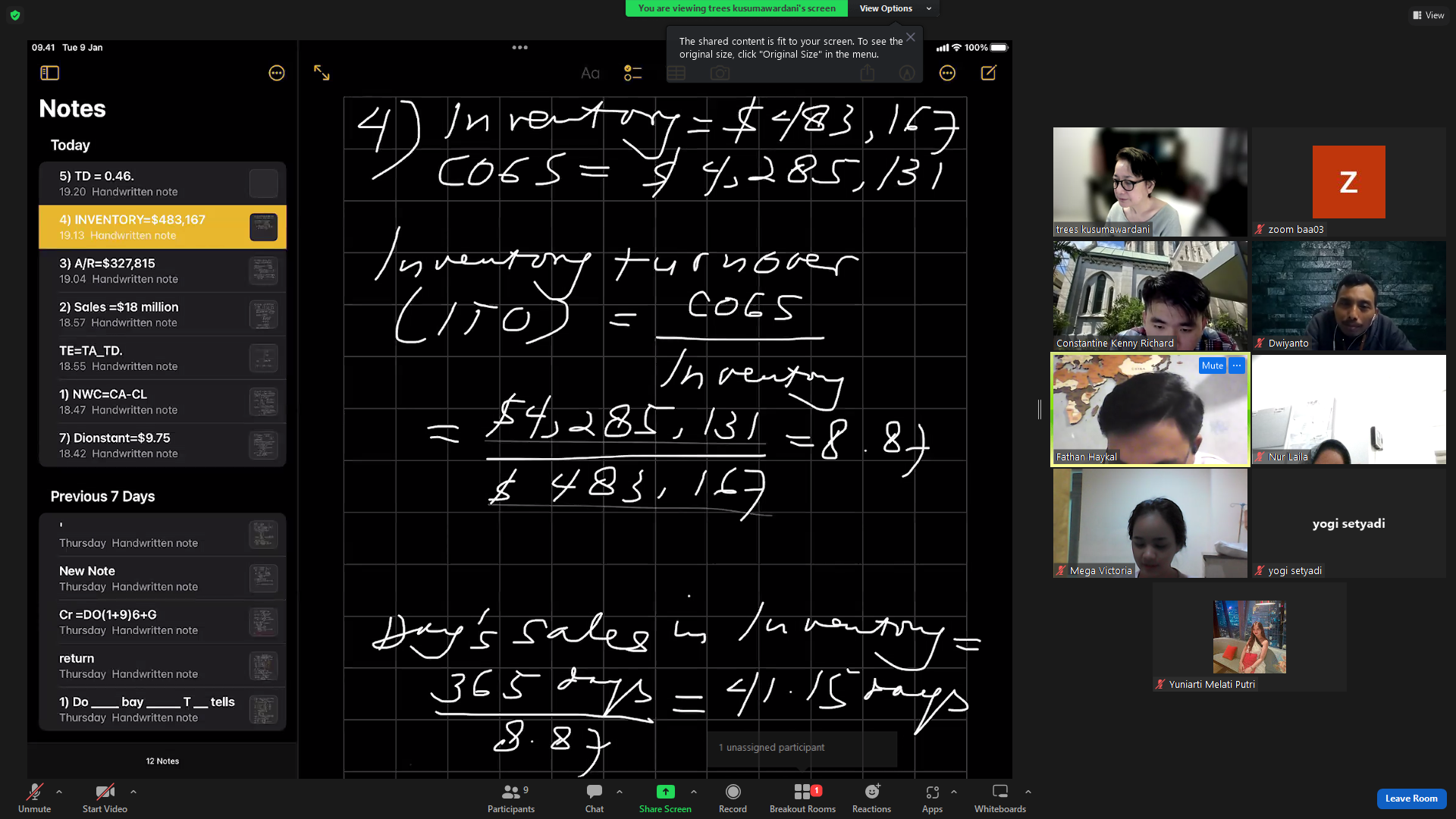Image resolution: width=1456 pixels, height=819 pixels.
Task: Open Reactions menu
Action: [871, 798]
